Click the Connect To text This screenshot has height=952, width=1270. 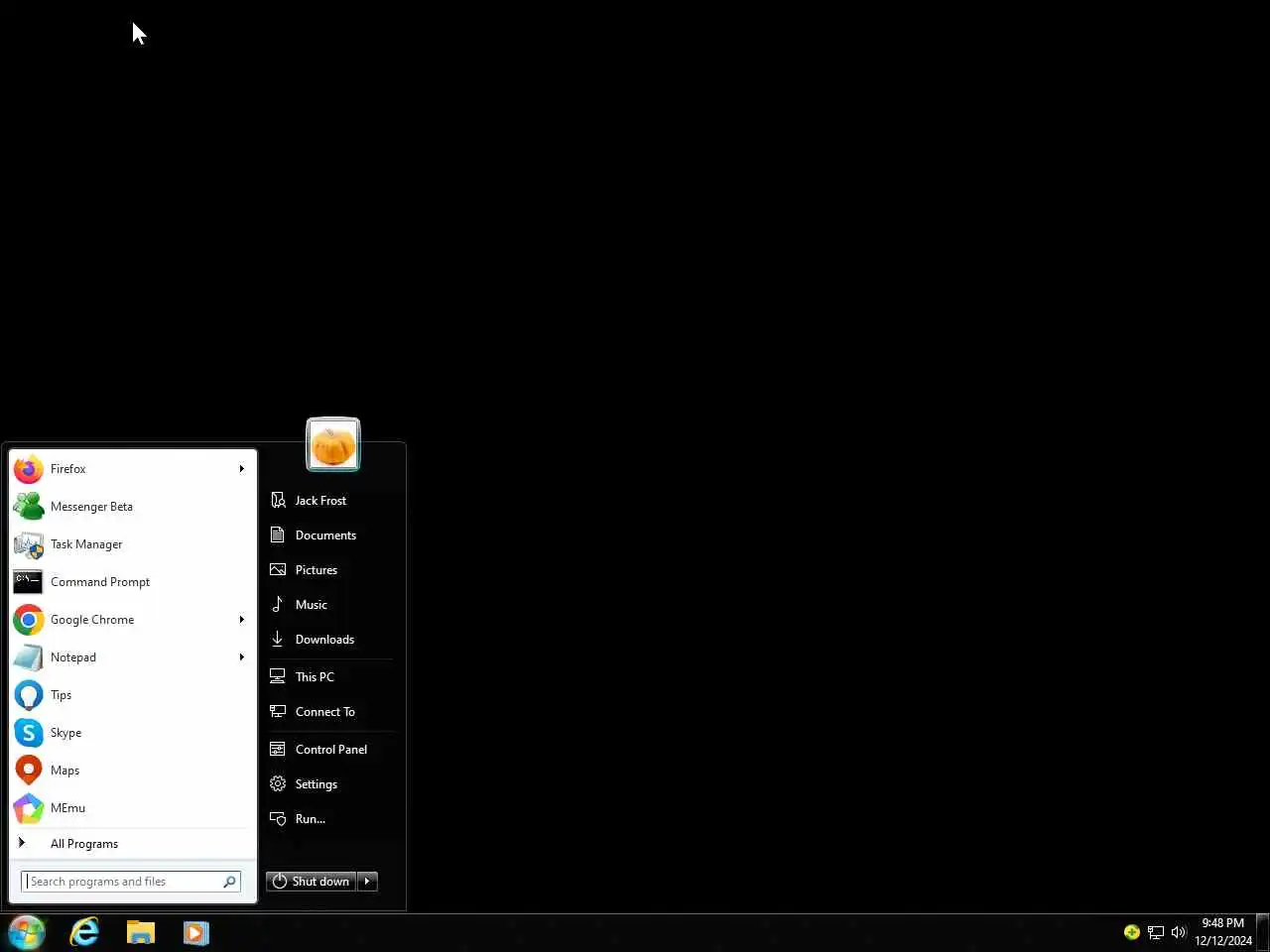click(x=325, y=712)
